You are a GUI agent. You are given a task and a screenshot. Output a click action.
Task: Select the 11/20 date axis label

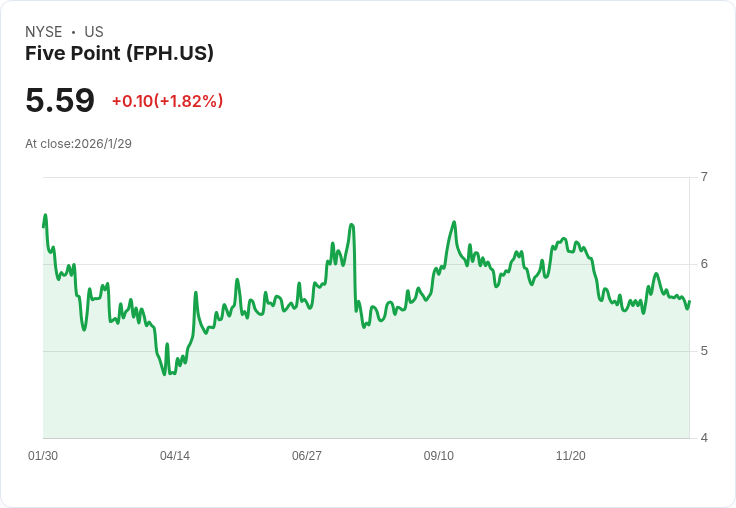(x=571, y=456)
